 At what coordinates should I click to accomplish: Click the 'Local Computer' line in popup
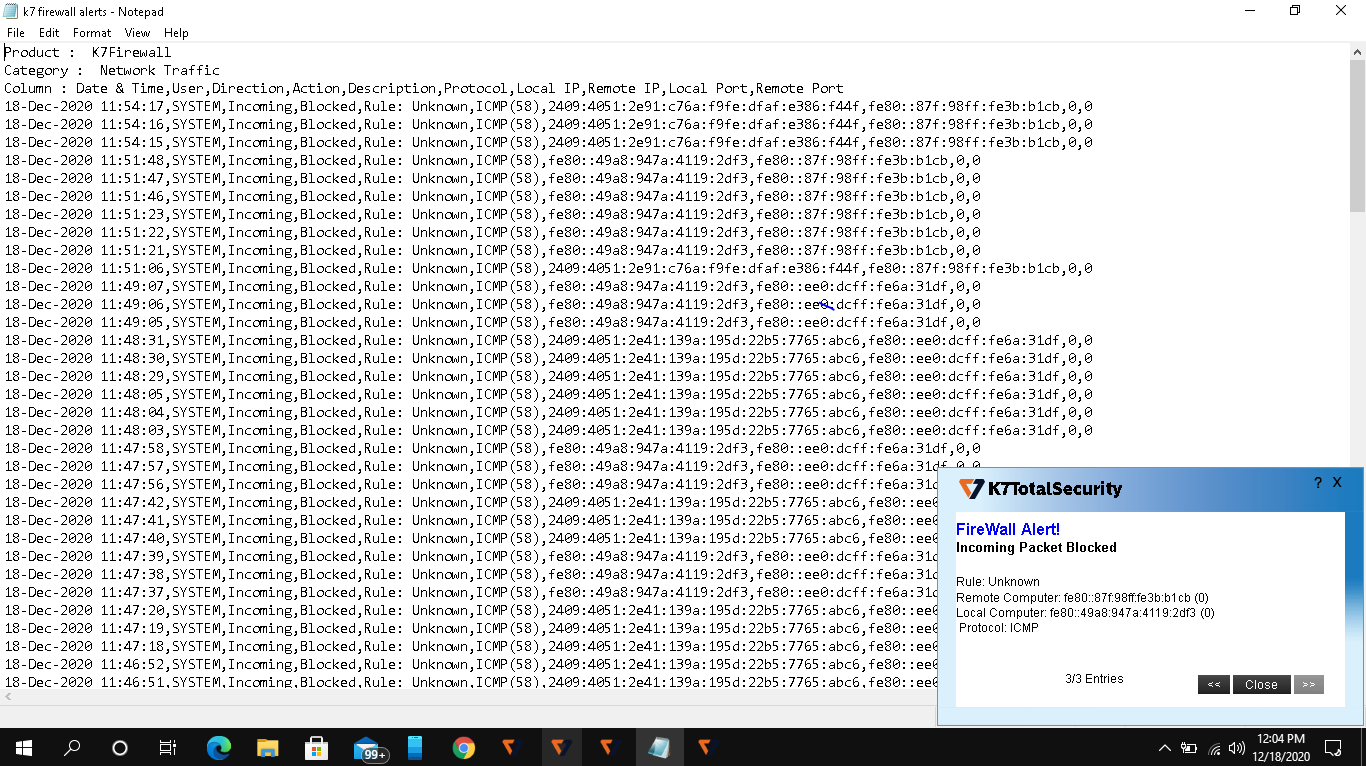pos(1085,613)
